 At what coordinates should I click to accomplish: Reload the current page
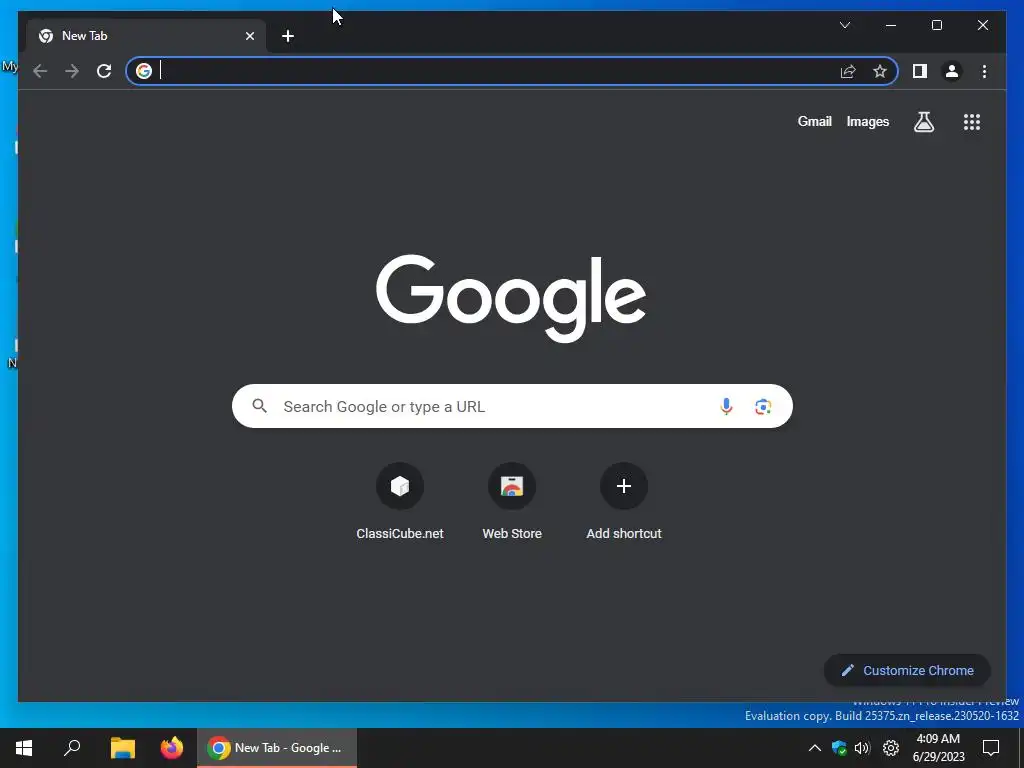[104, 71]
